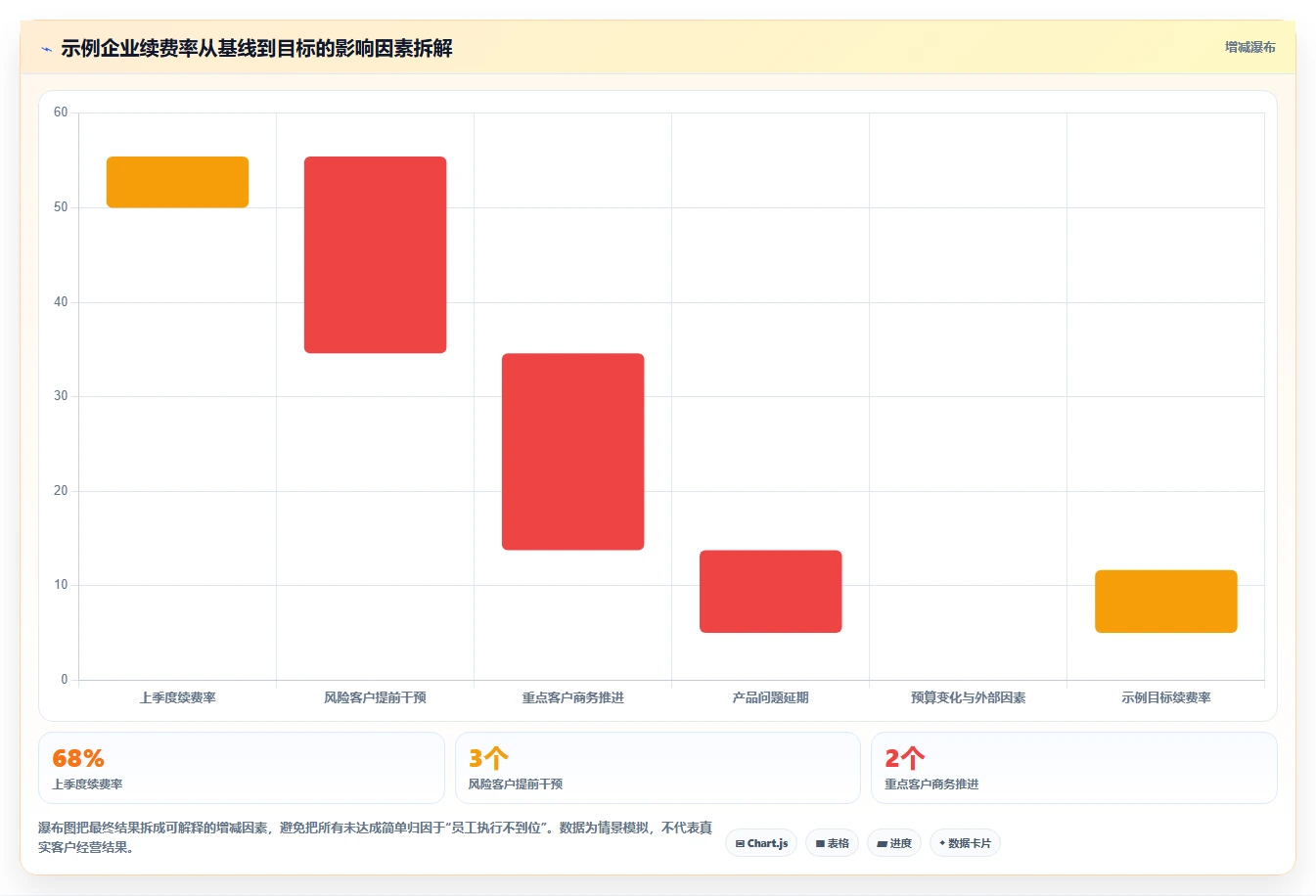Click y-axis value 60
Image resolution: width=1316 pixels, height=896 pixels.
pos(61,112)
